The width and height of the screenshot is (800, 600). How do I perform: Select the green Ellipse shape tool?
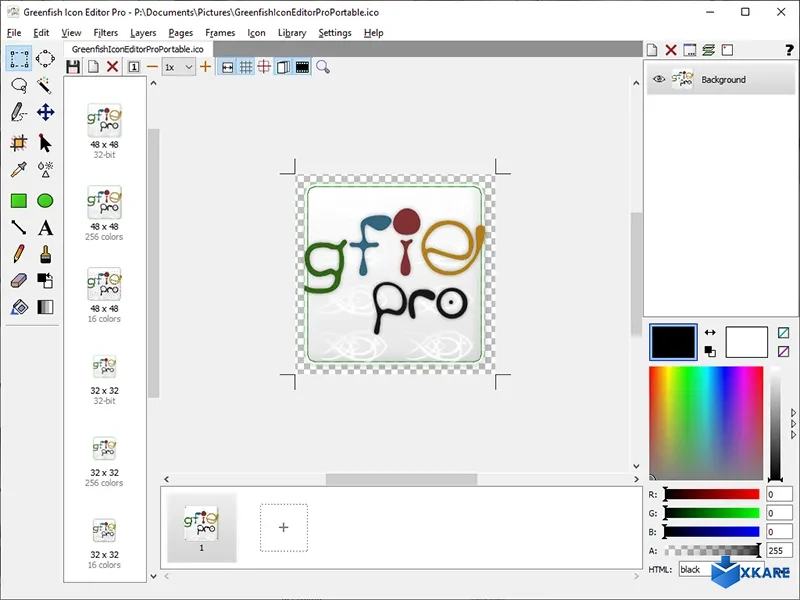click(x=45, y=201)
